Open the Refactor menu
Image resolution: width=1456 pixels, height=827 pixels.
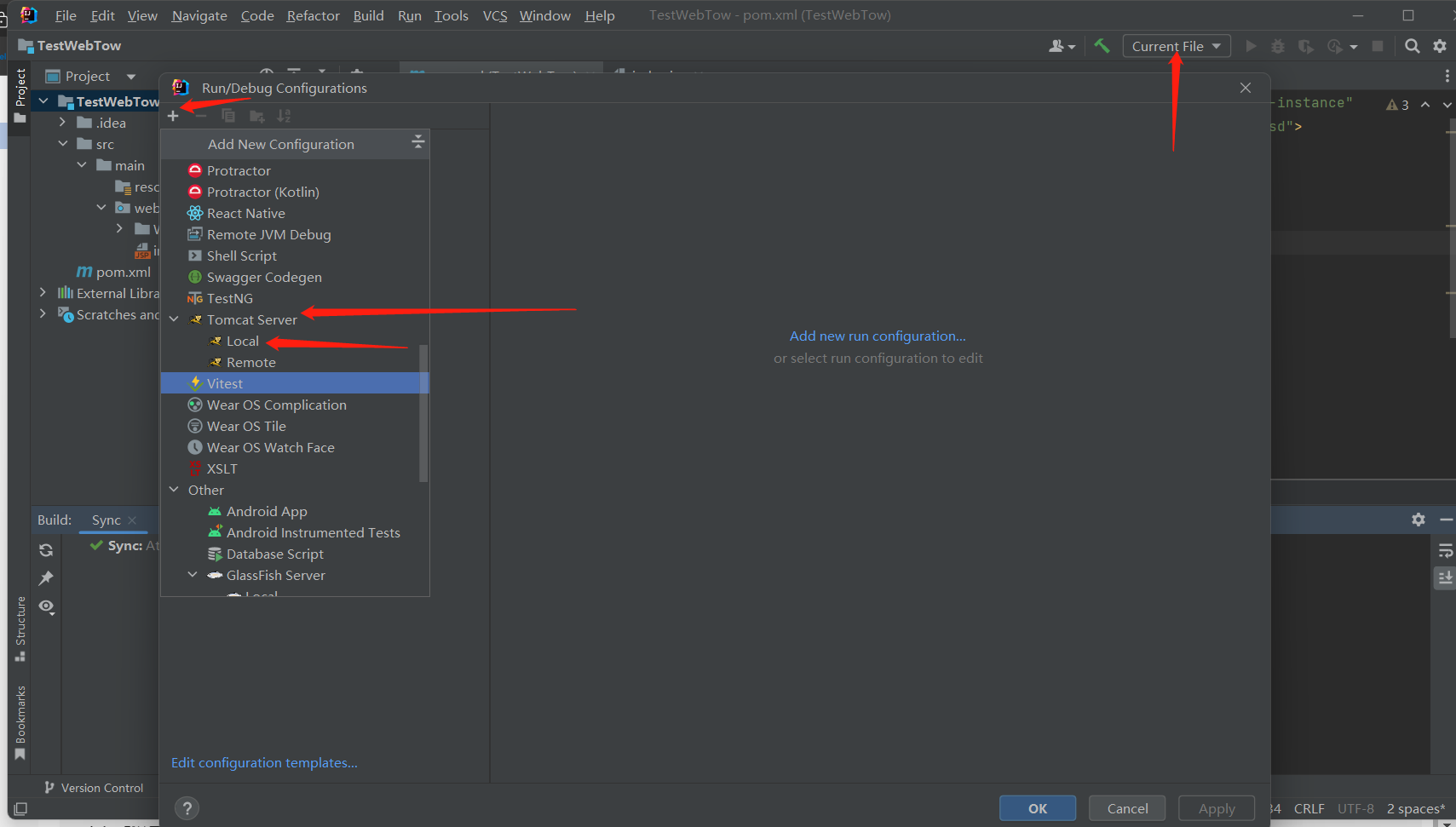coord(313,15)
